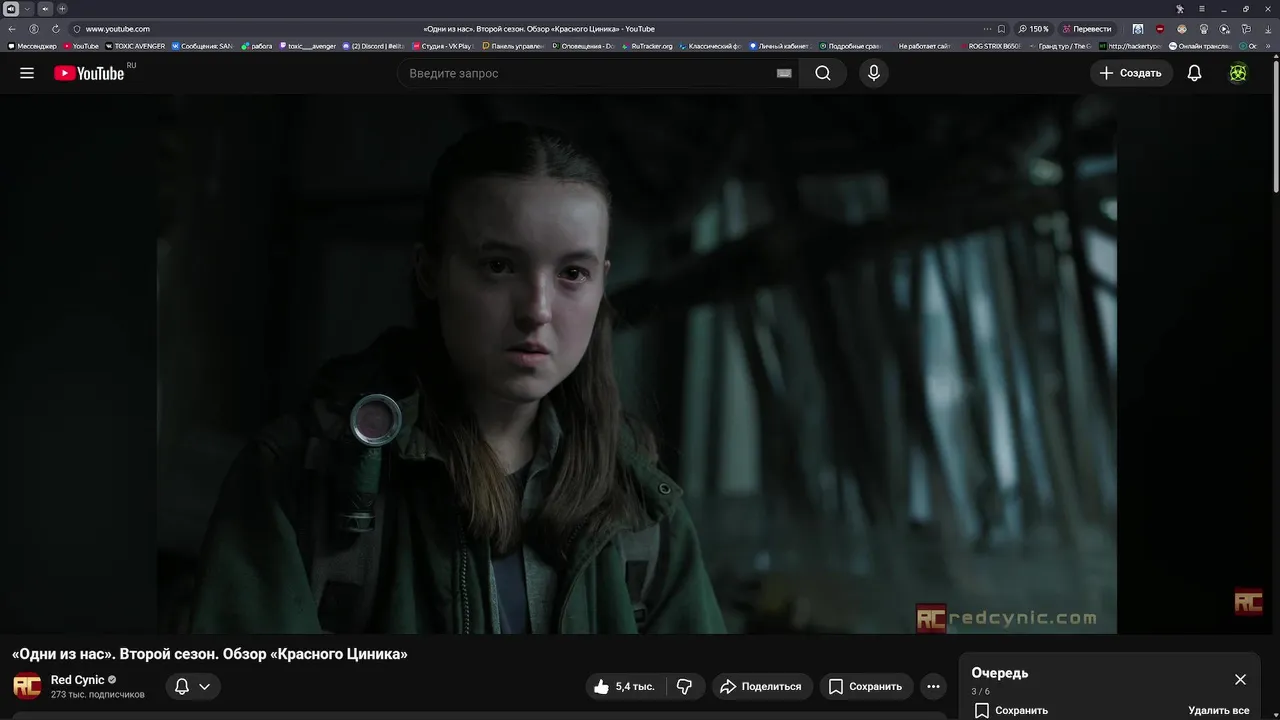Screen dimensions: 1280x720
Task: Click Перевести to translate the page
Action: tap(1087, 29)
